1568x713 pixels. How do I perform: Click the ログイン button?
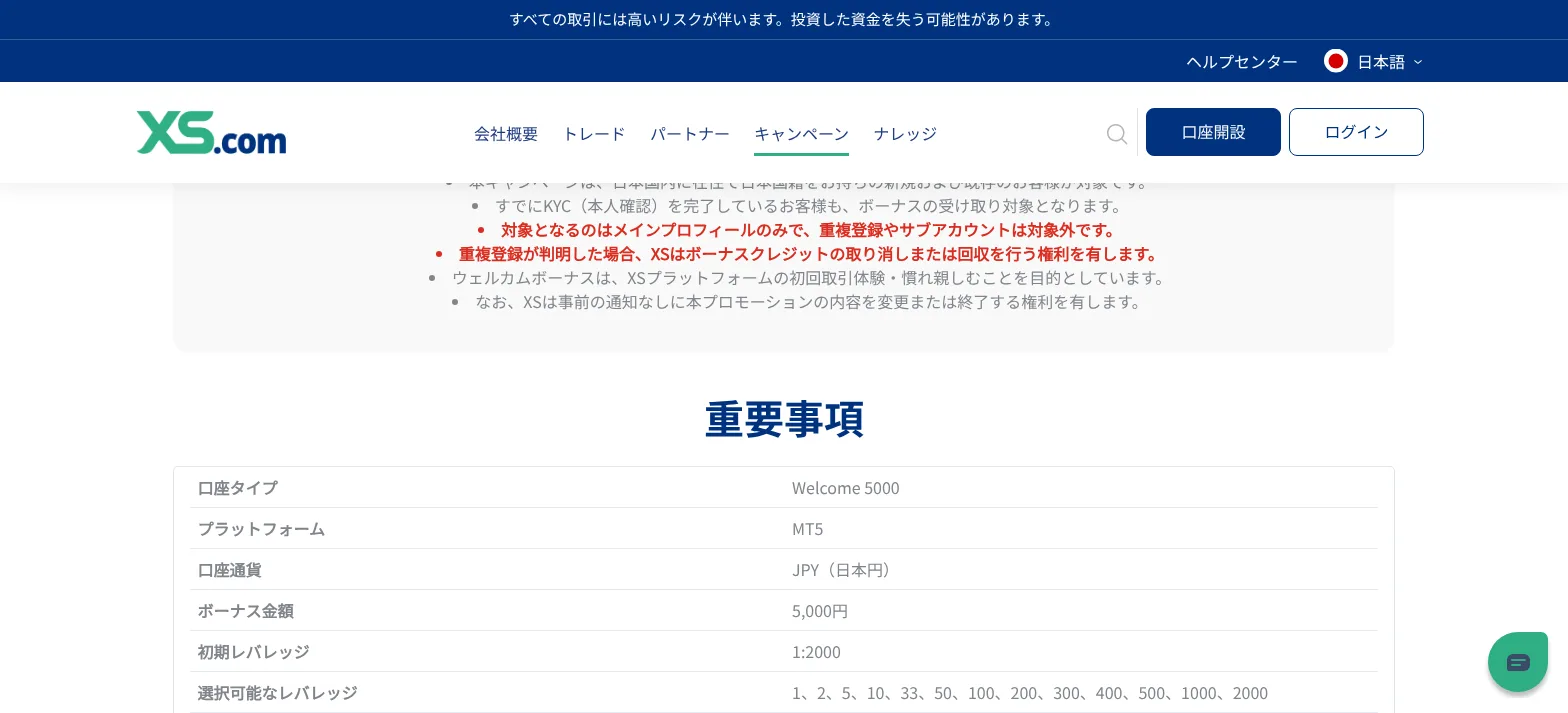tap(1356, 132)
